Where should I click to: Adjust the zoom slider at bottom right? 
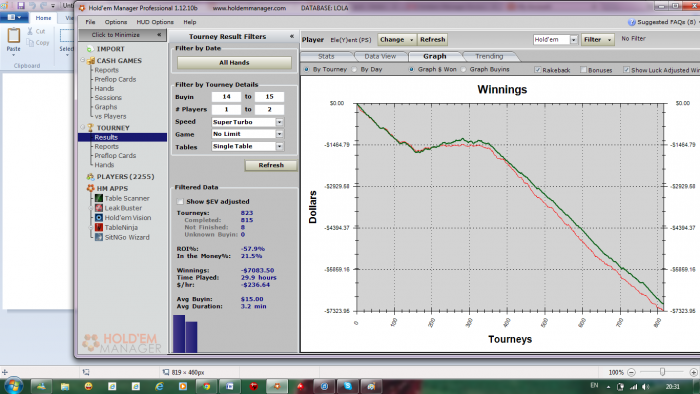662,372
